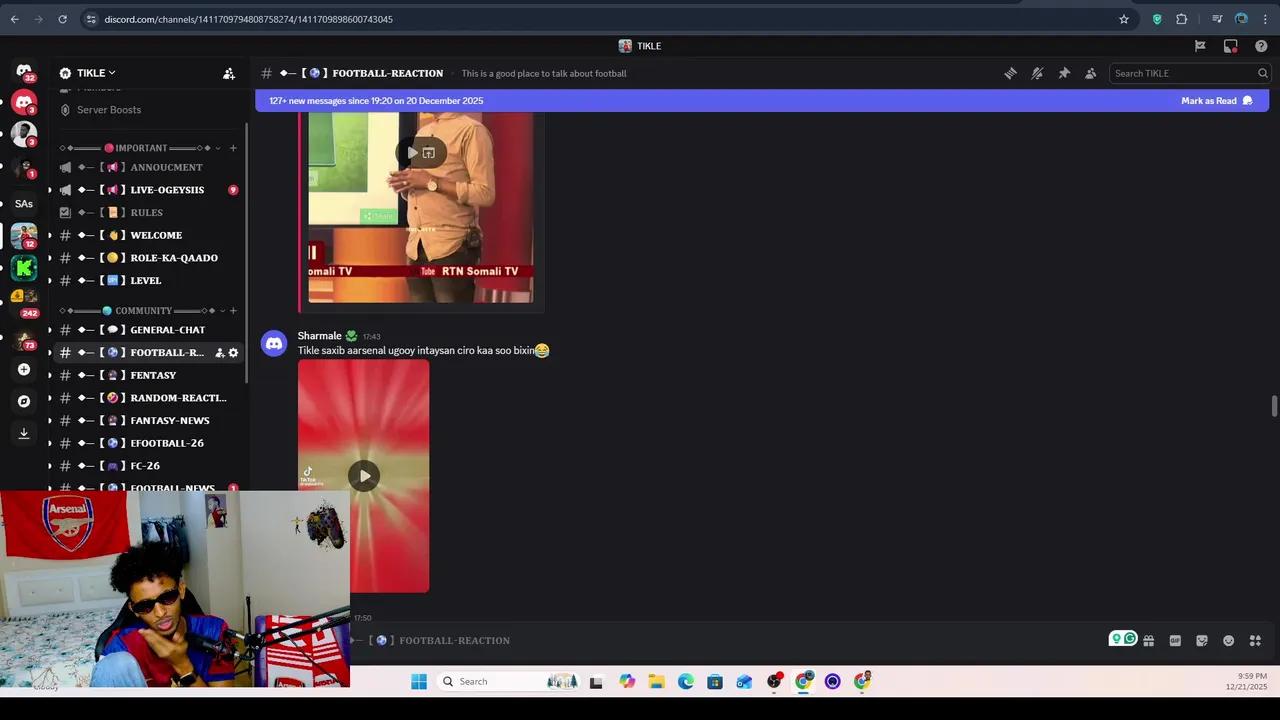Add a server with the plus icon

24,369
